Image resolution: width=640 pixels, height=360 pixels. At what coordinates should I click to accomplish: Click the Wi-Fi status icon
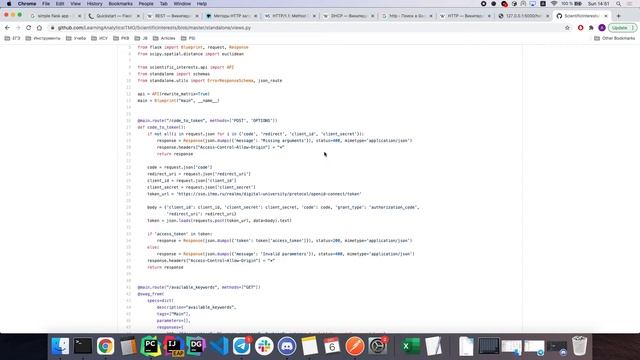click(553, 4)
